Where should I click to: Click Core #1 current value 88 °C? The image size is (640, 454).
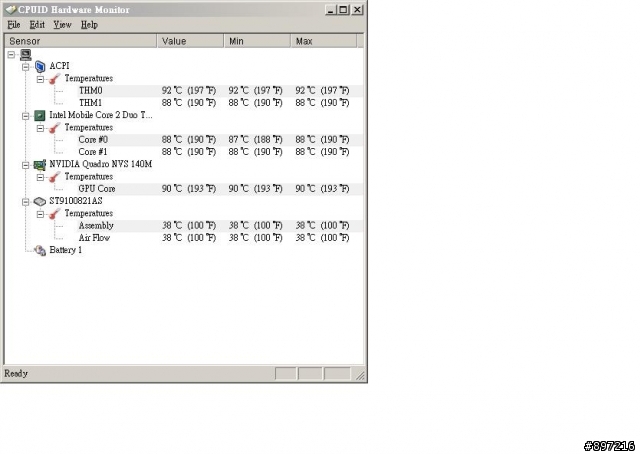click(x=189, y=152)
